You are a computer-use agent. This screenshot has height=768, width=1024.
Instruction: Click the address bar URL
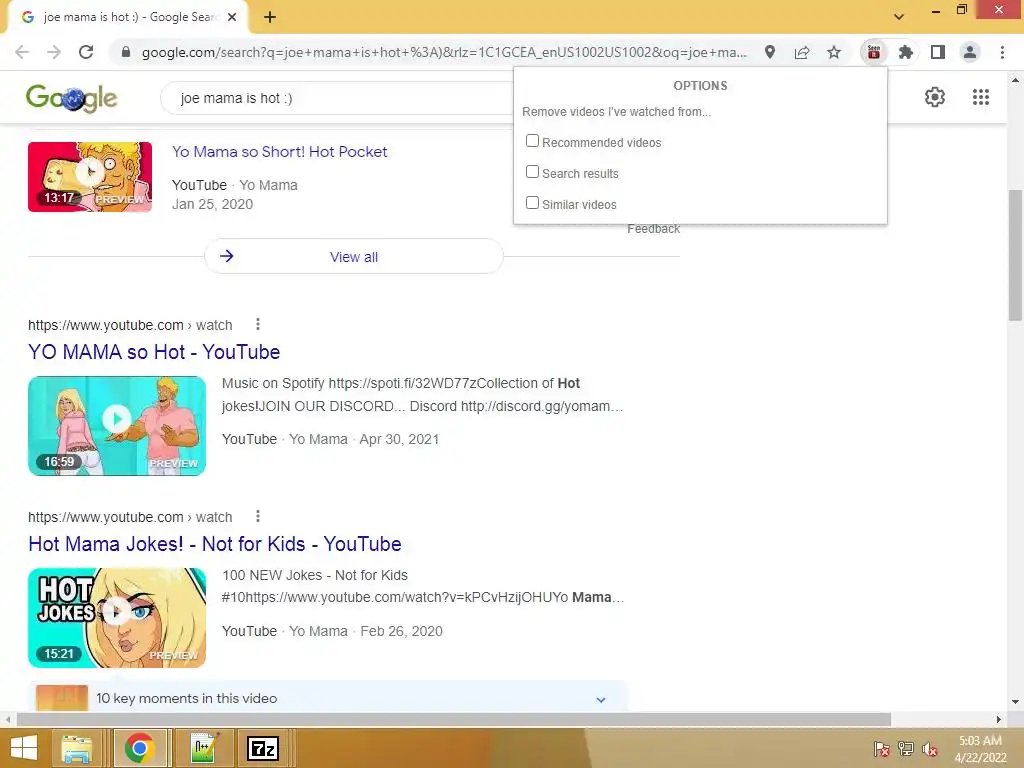pos(444,52)
